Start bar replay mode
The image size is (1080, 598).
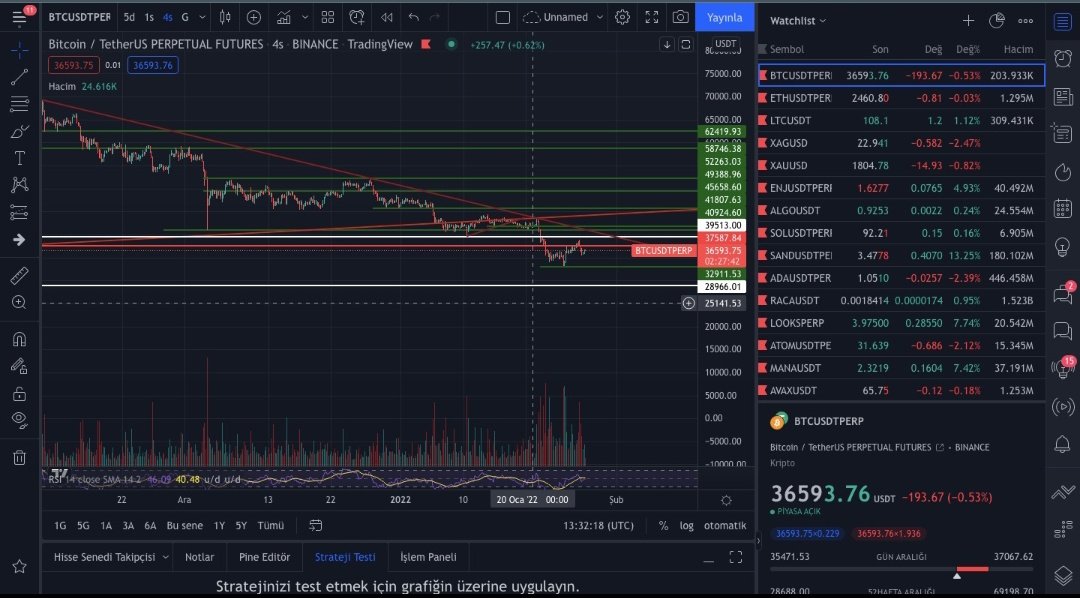387,17
